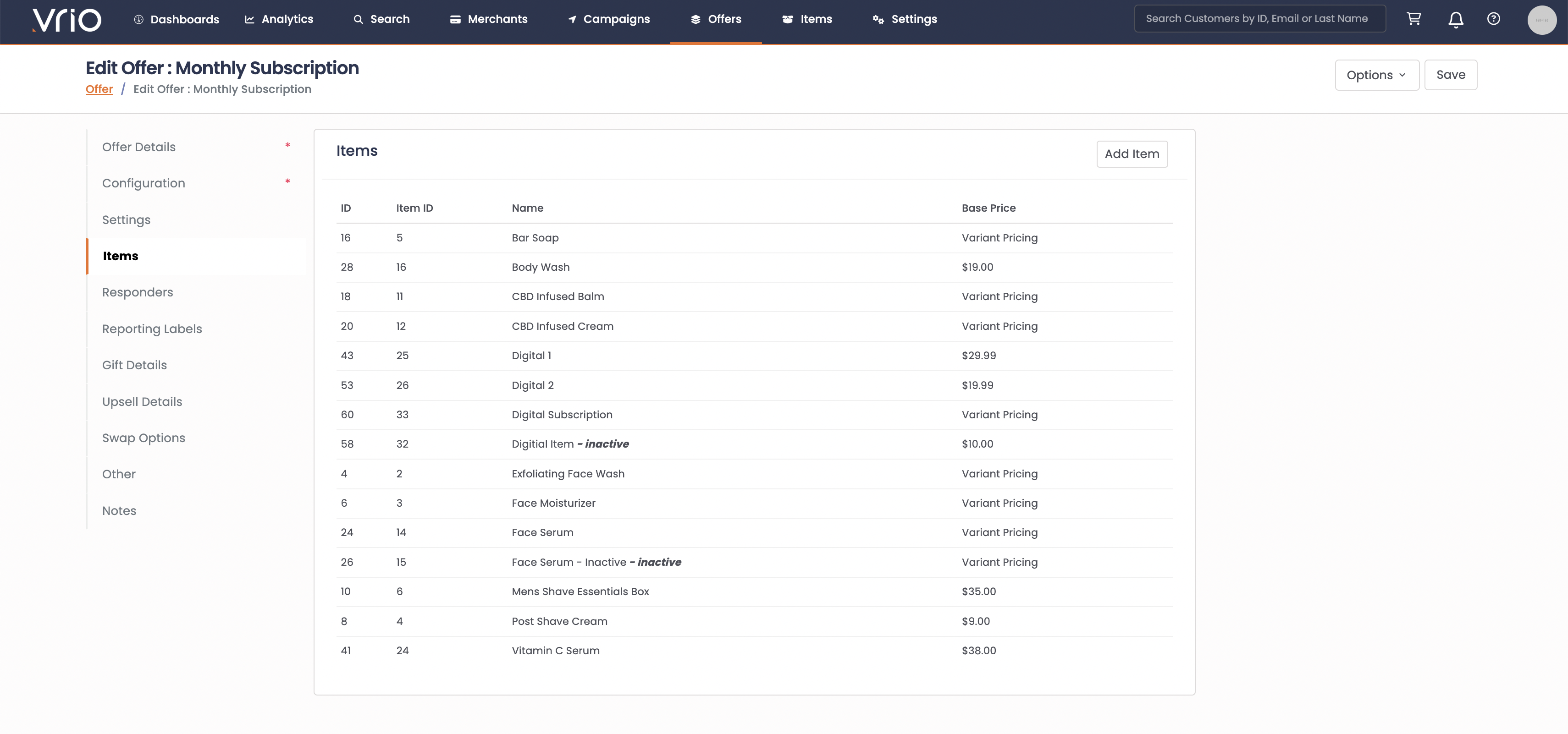The height and width of the screenshot is (734, 1568).
Task: Open the Notes section
Action: [x=196, y=511]
